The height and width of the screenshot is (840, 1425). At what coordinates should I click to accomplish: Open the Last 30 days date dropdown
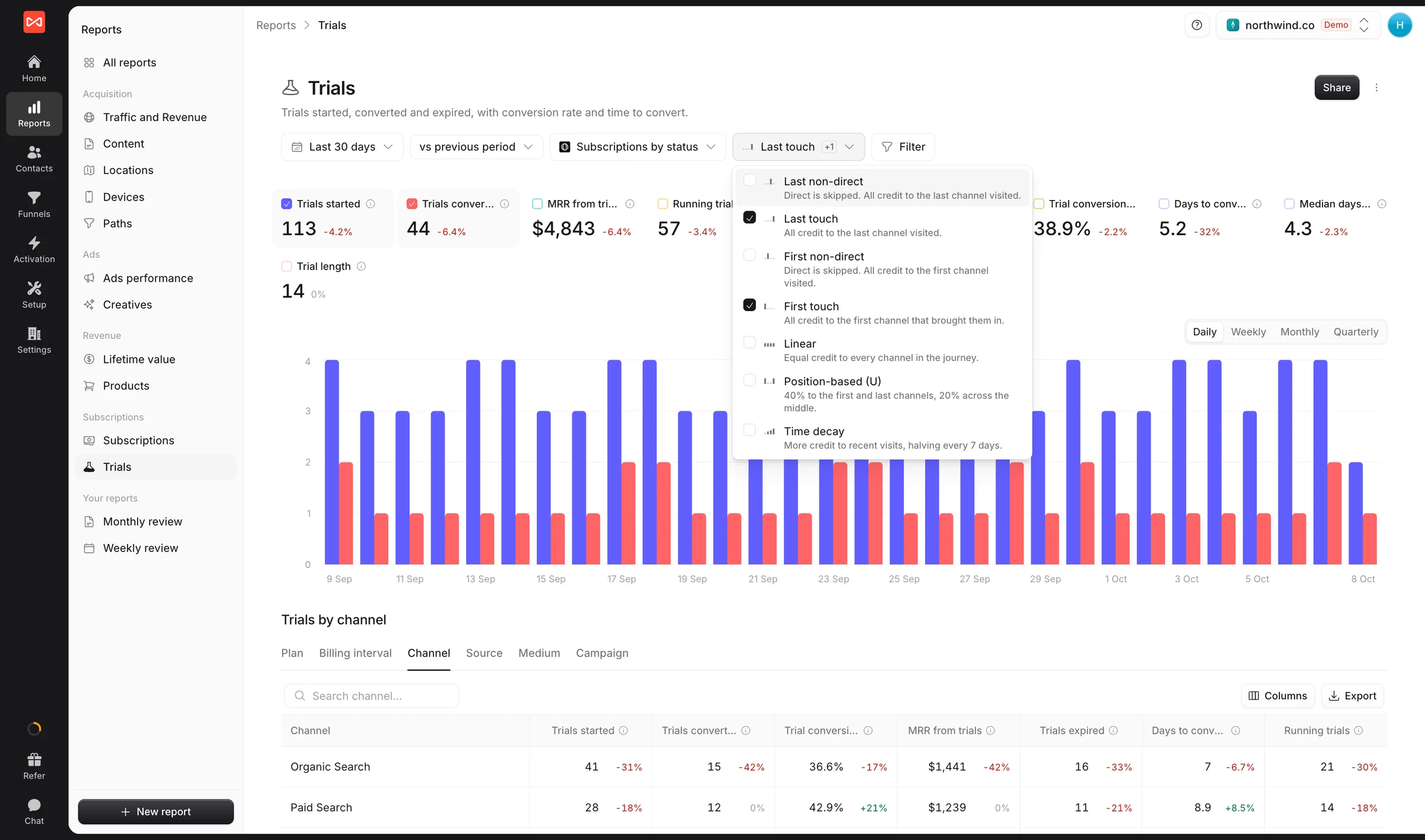(342, 147)
